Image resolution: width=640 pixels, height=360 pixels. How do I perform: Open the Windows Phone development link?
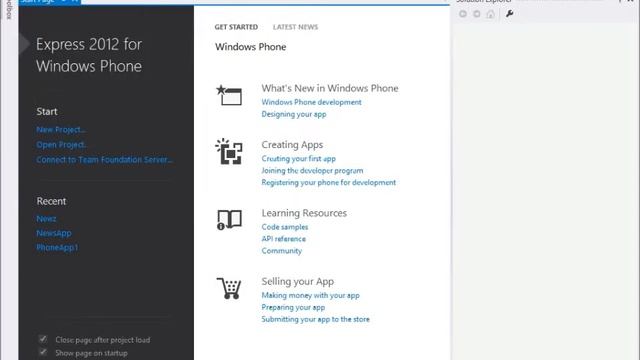pyautogui.click(x=311, y=102)
